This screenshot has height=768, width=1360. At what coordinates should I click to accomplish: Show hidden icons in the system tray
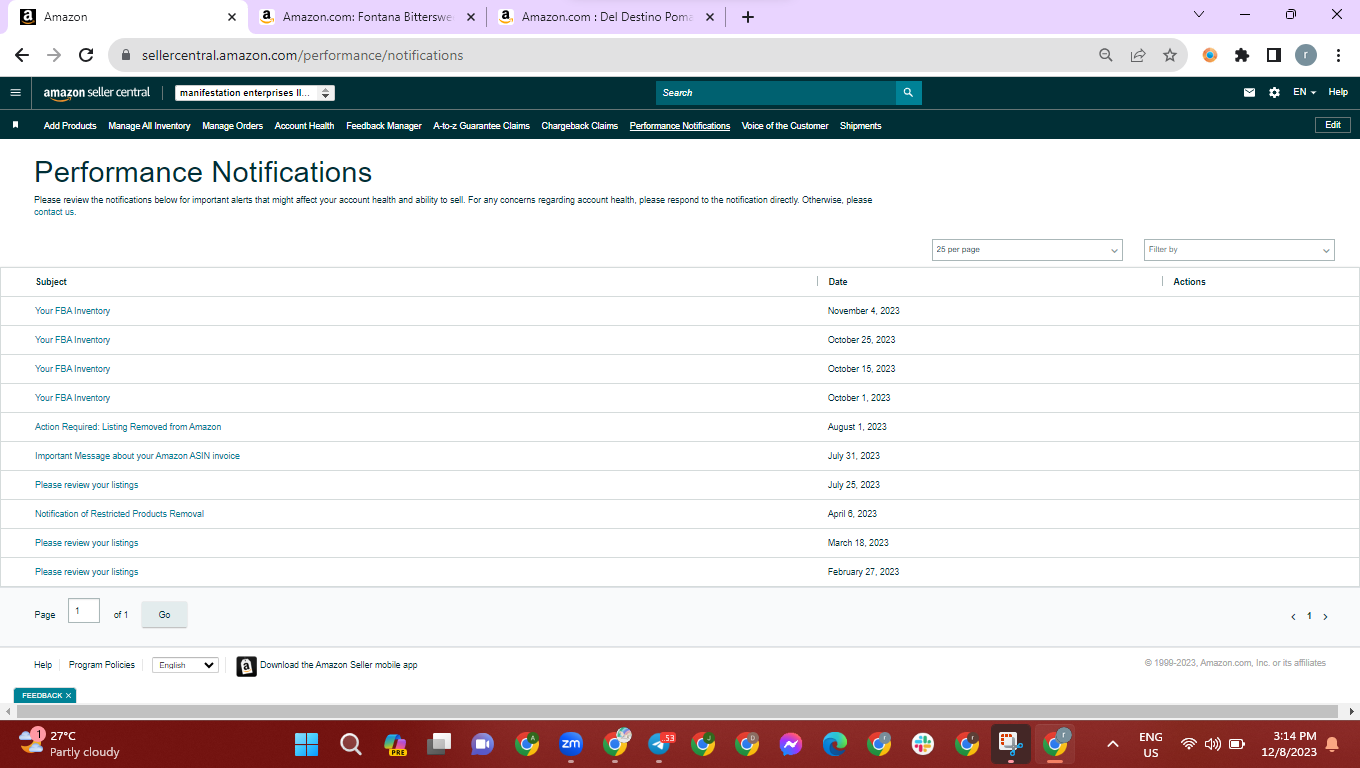click(1112, 744)
